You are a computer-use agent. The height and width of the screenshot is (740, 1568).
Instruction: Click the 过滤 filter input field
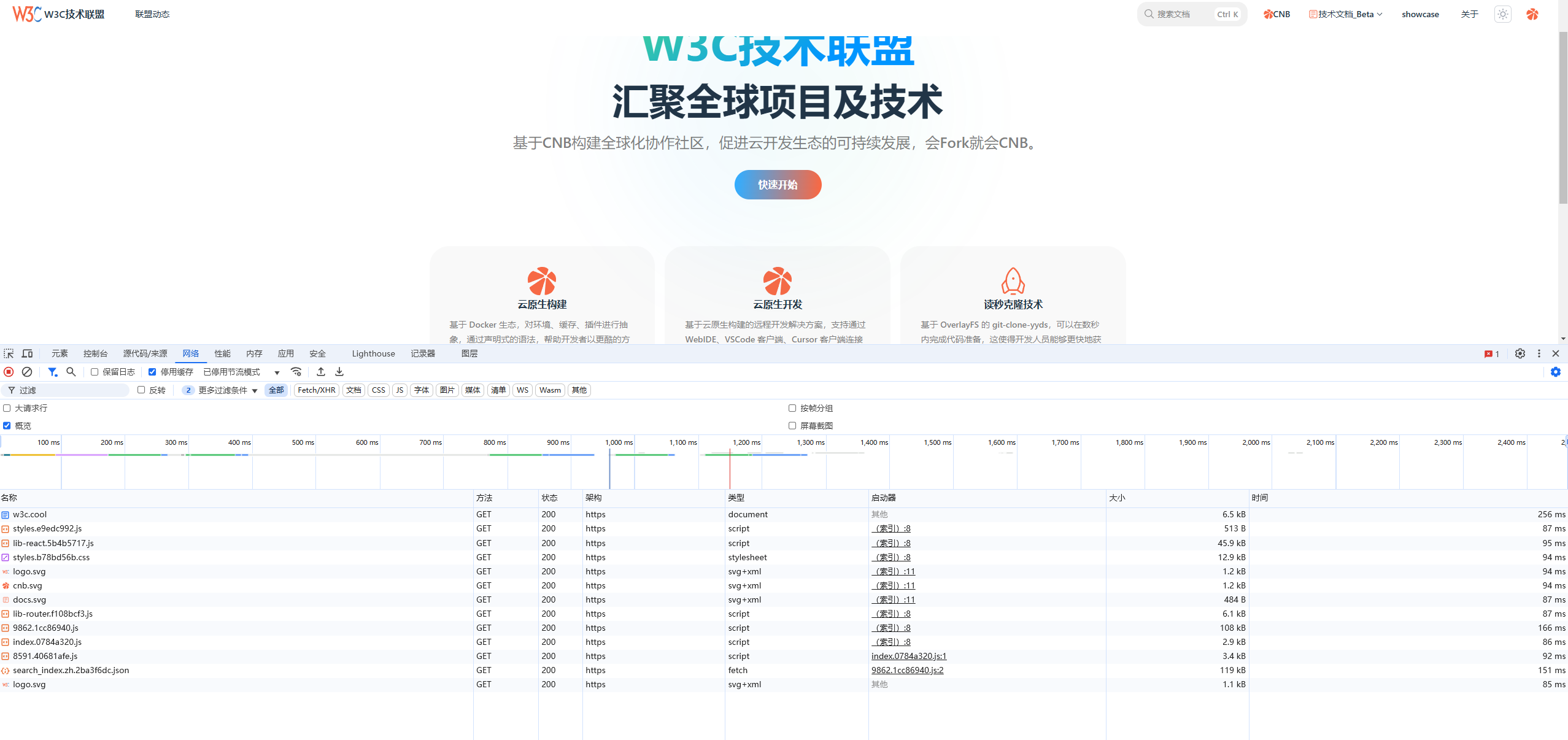coord(66,390)
